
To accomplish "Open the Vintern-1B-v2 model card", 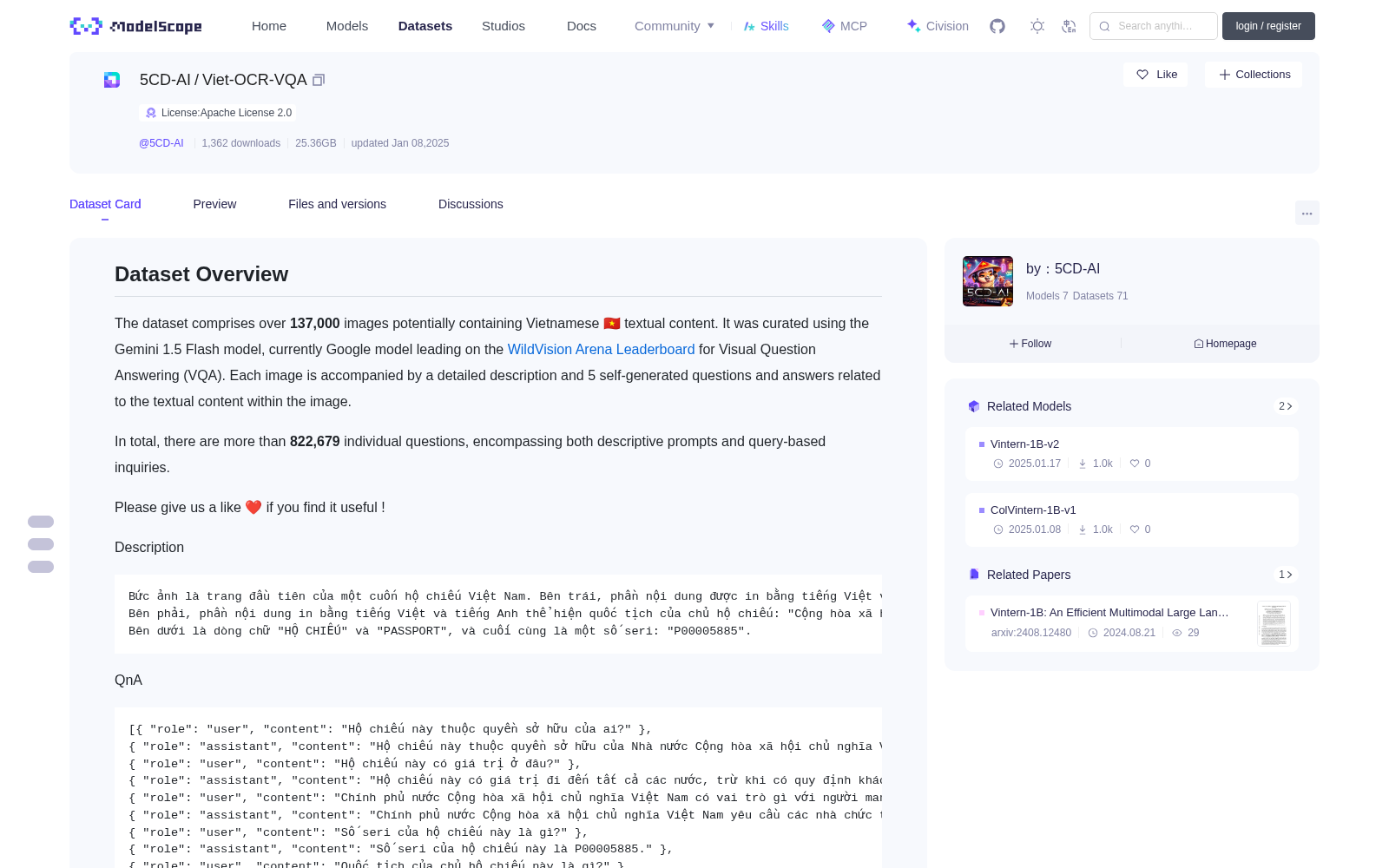I will (x=1132, y=454).
